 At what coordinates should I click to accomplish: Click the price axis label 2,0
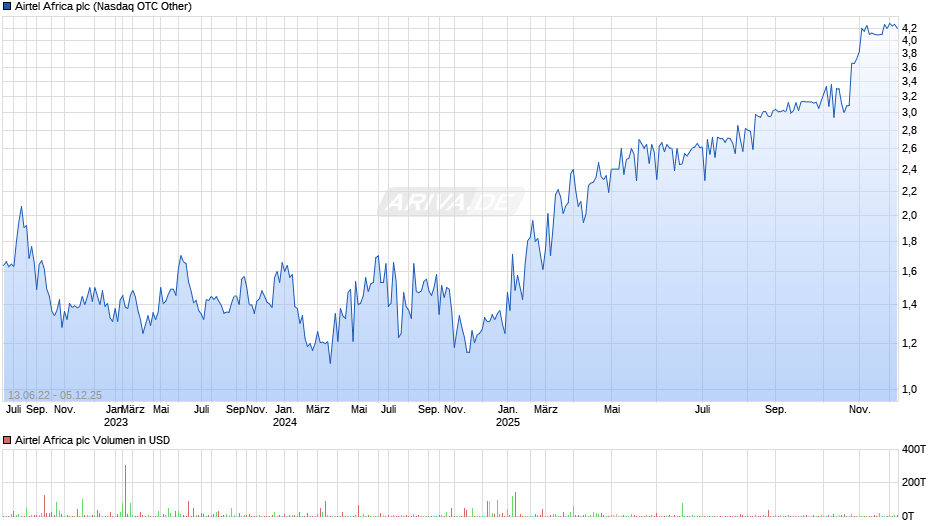coord(909,215)
